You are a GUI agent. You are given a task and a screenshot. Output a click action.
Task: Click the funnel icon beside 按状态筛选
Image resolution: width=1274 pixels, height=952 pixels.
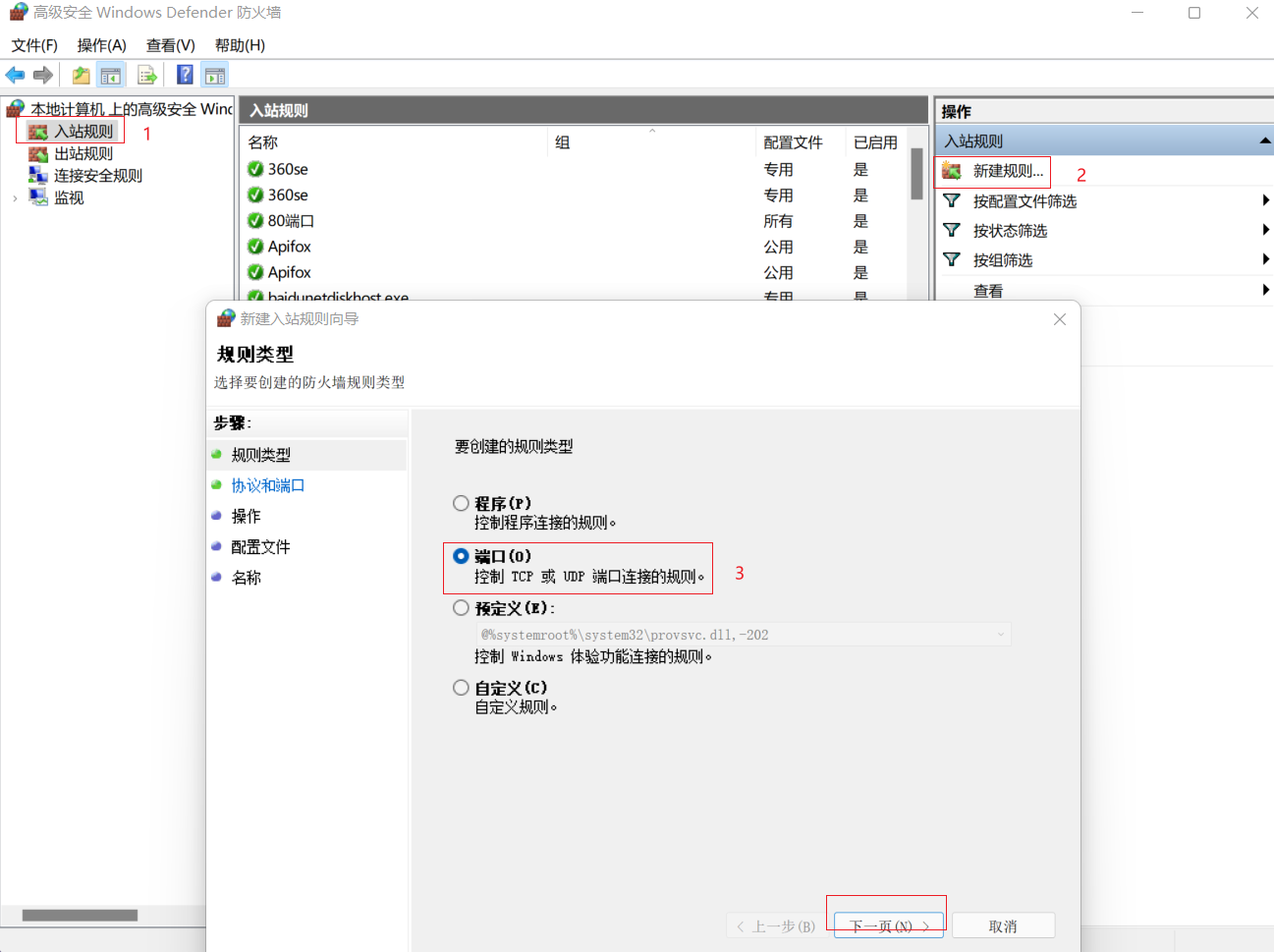(952, 231)
